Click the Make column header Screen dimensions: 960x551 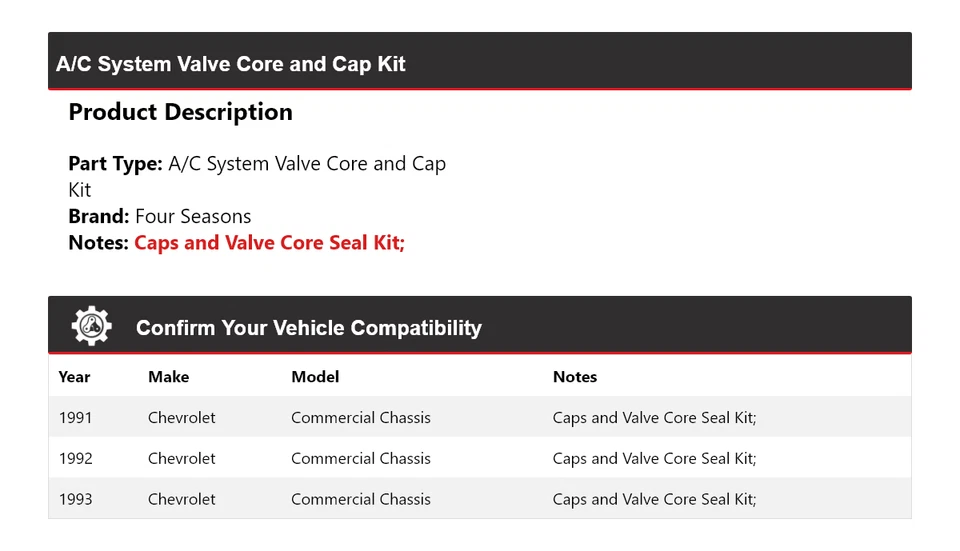[x=168, y=377]
